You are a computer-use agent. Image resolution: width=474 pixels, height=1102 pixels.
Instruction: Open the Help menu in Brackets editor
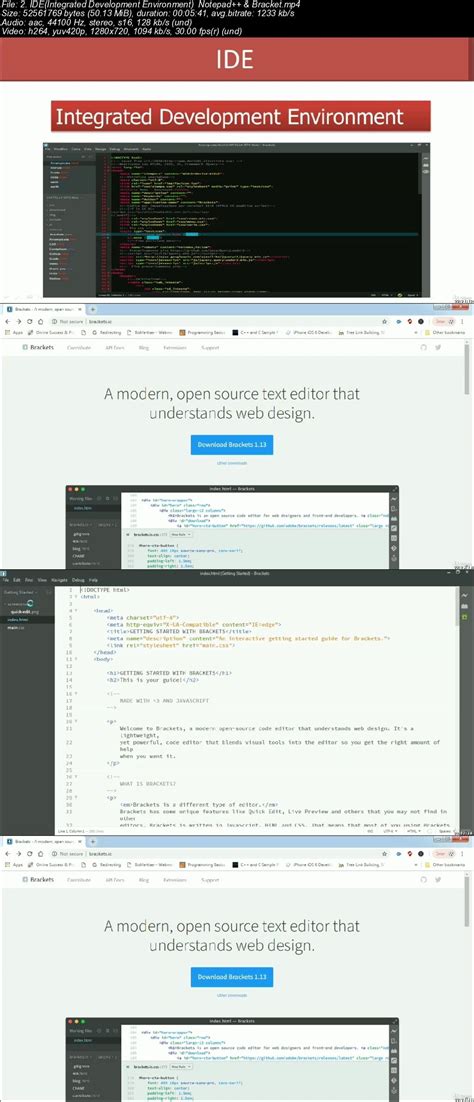pyautogui.click(x=94, y=580)
